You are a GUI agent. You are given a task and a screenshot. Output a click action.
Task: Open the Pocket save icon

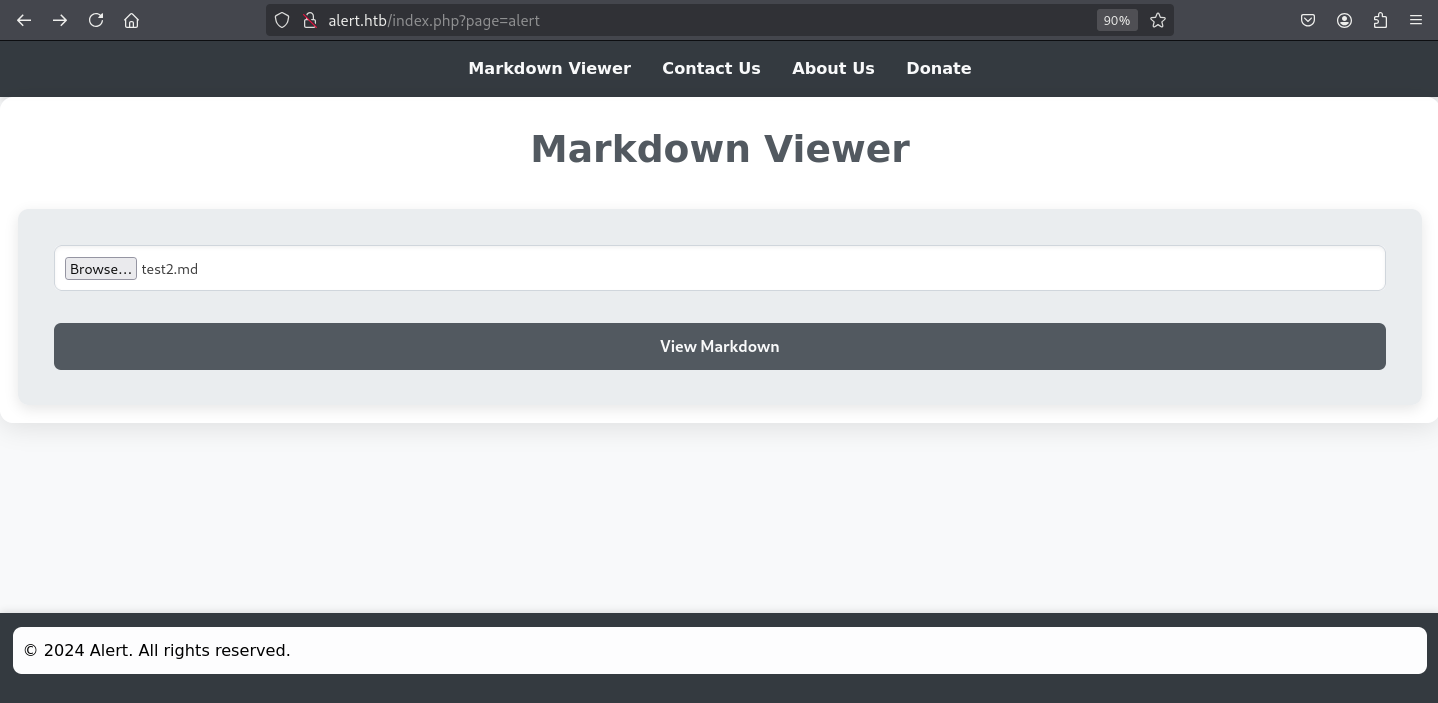pos(1308,20)
